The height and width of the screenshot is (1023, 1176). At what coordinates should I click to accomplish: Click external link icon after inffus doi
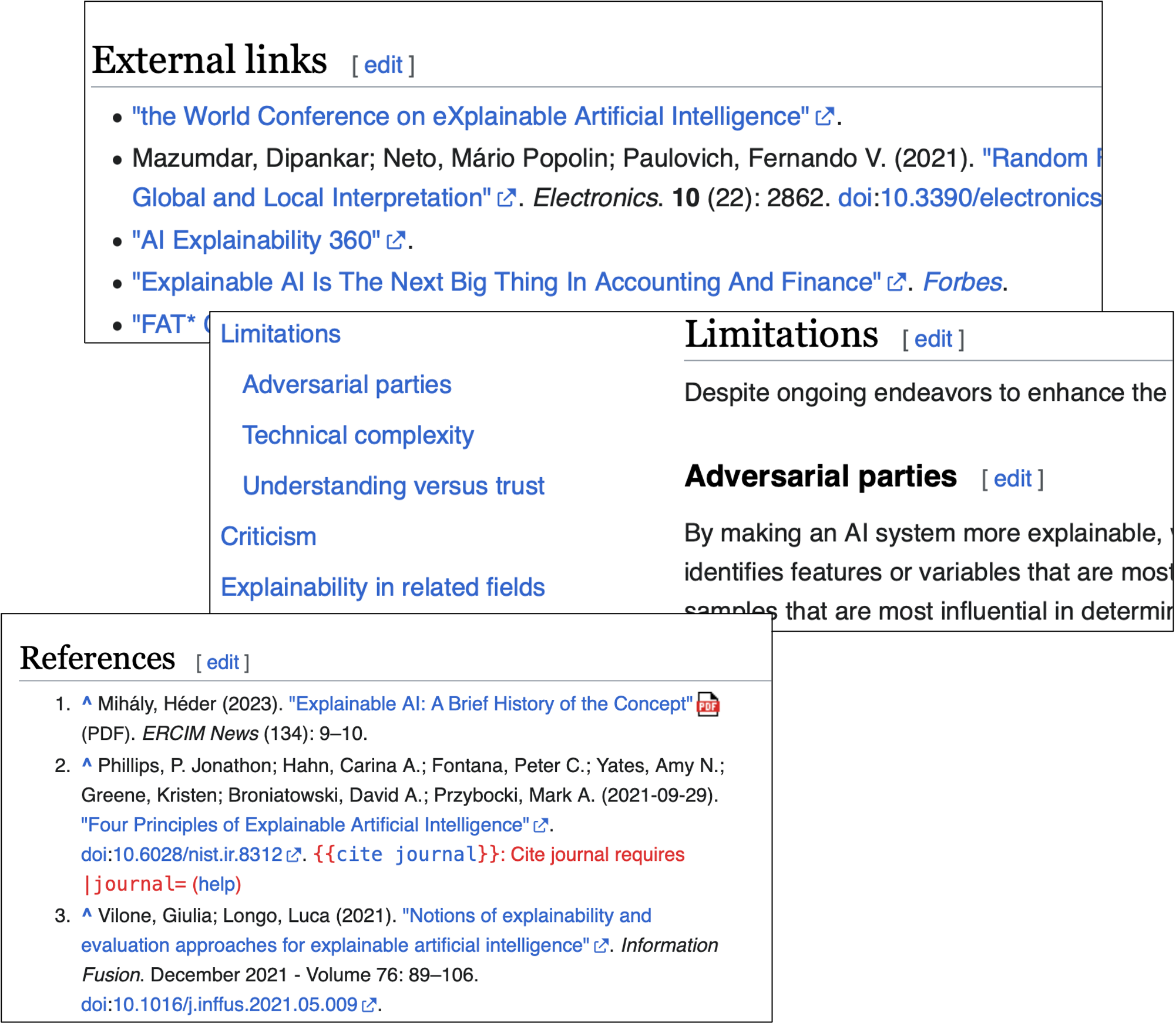(368, 1005)
